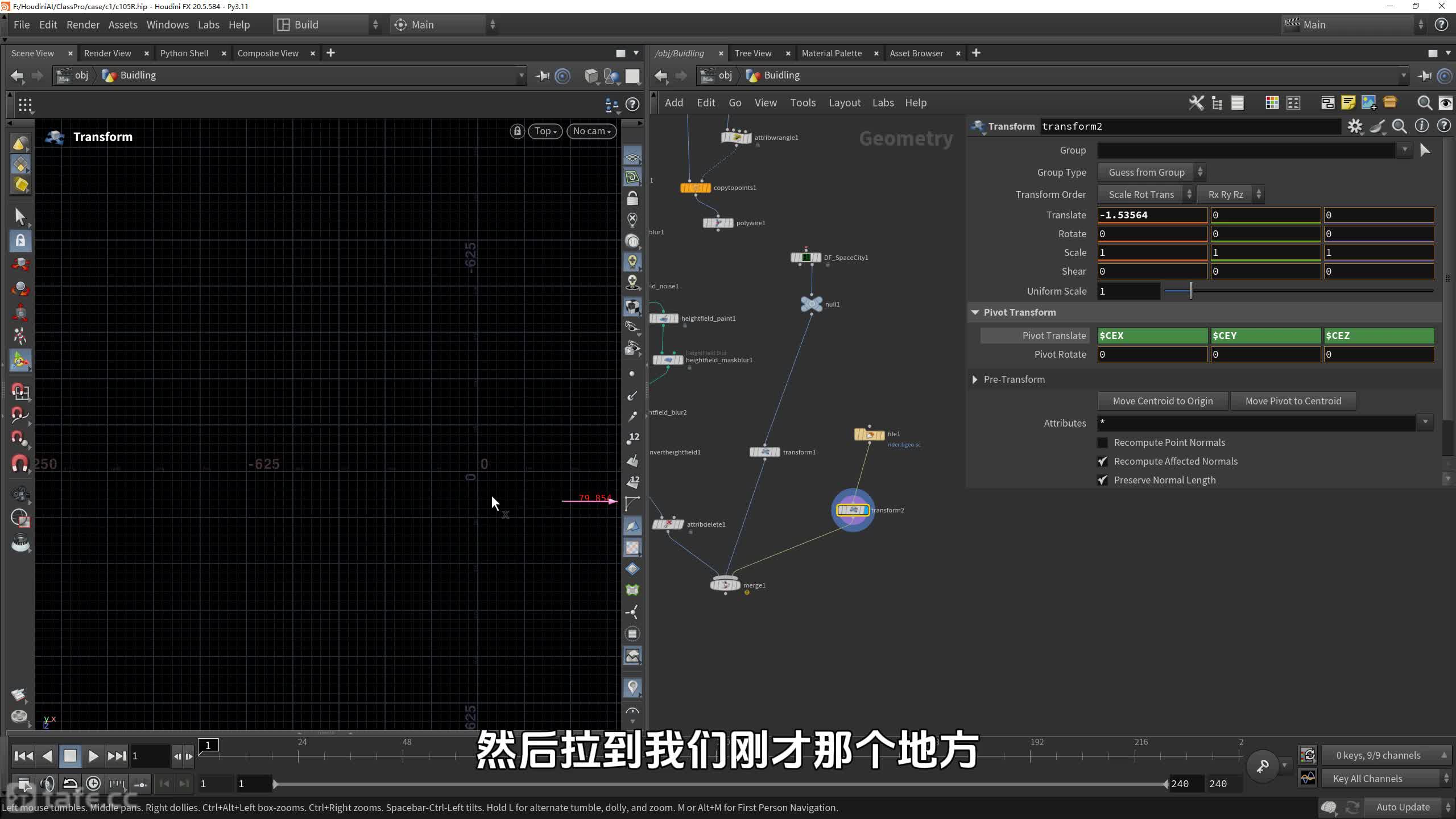Click the sticky note icon in the network toolbar
Image resolution: width=1456 pixels, height=819 pixels.
tap(1348, 103)
